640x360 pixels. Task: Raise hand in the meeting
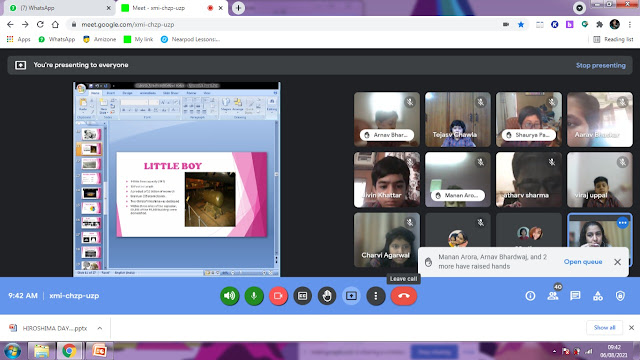(327, 296)
